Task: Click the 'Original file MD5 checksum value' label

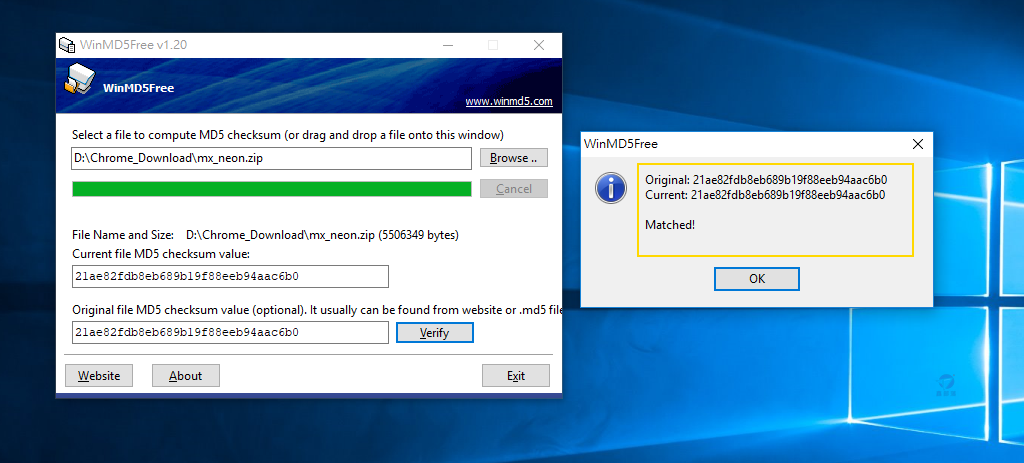Action: coord(317,310)
